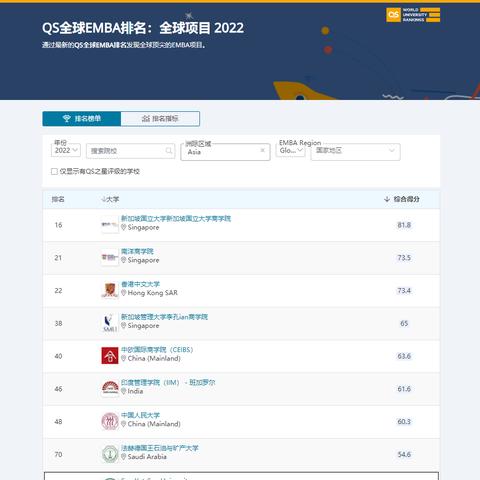Open the QS World University Rankings logo
The image size is (480, 480).
[x=413, y=15]
